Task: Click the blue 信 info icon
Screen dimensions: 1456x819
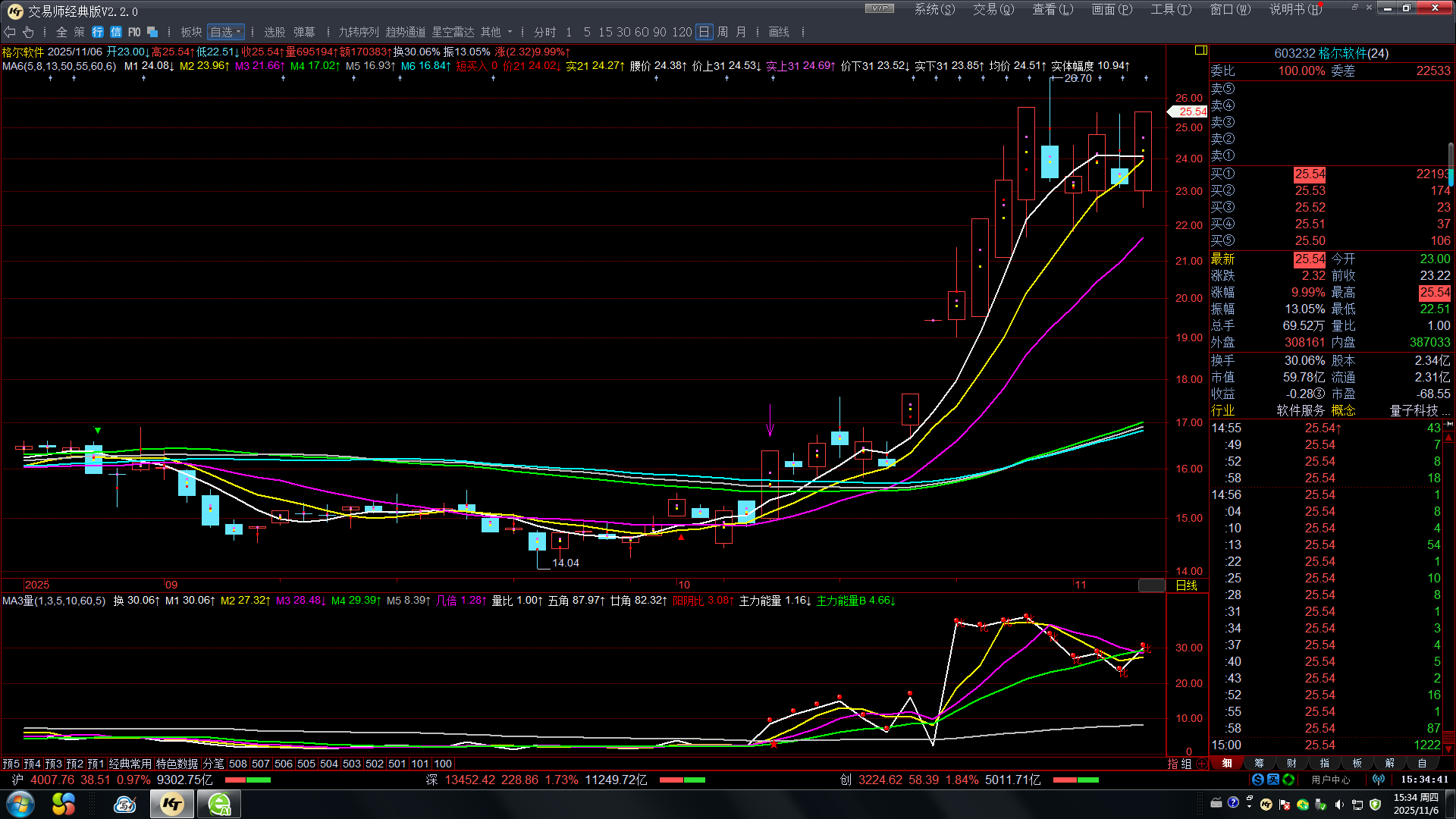Action: [x=116, y=32]
